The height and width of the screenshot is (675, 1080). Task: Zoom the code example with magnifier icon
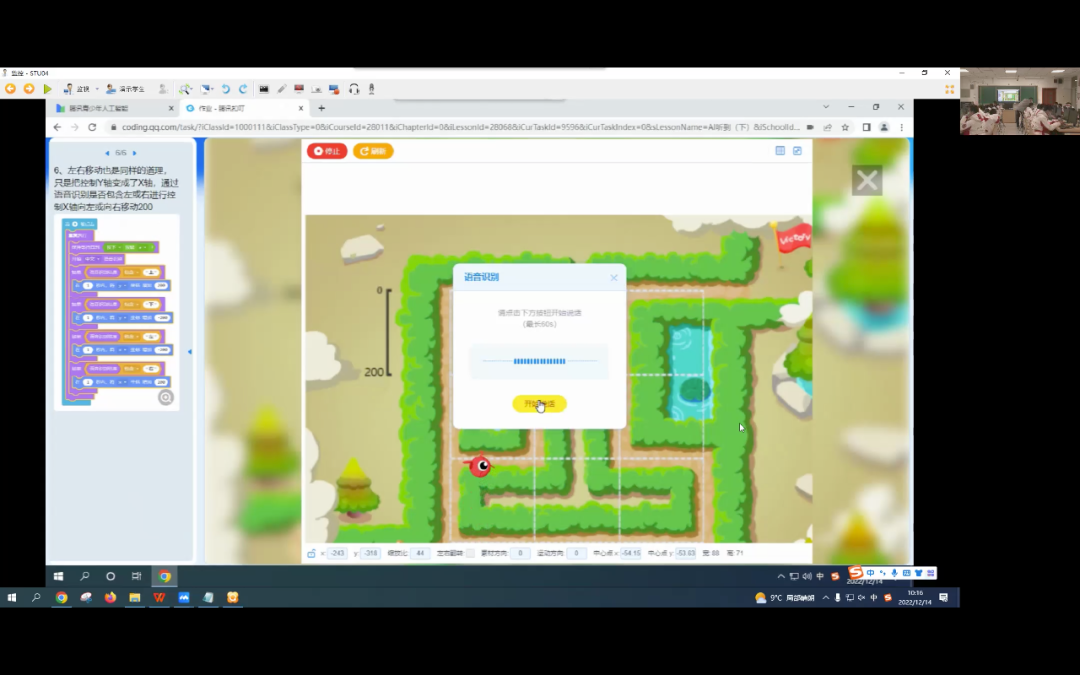[x=165, y=397]
